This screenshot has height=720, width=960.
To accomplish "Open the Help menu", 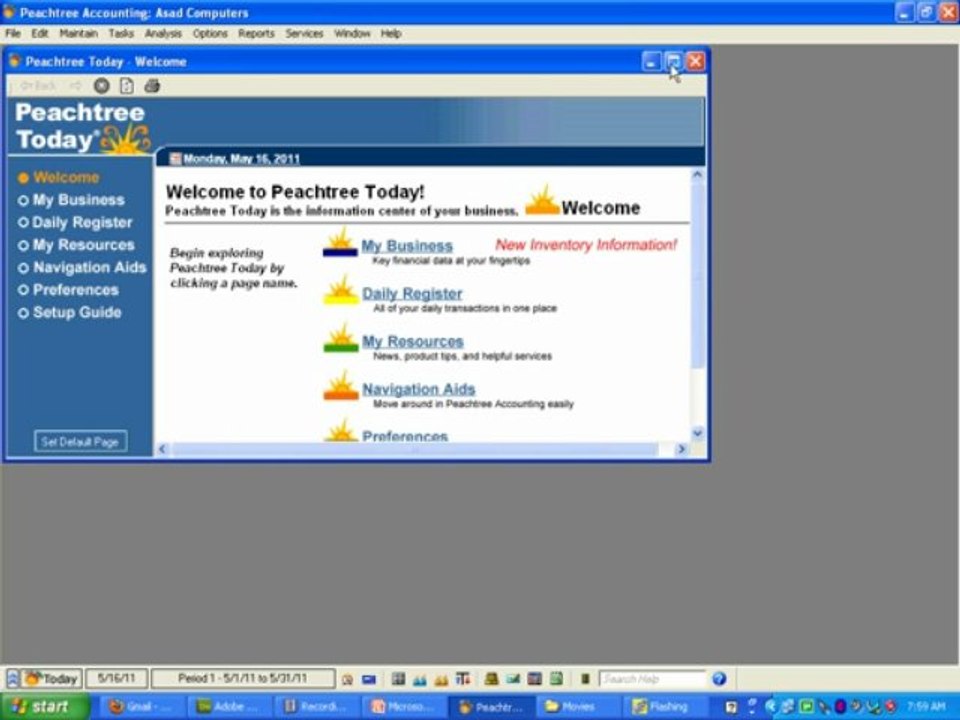I will (391, 34).
